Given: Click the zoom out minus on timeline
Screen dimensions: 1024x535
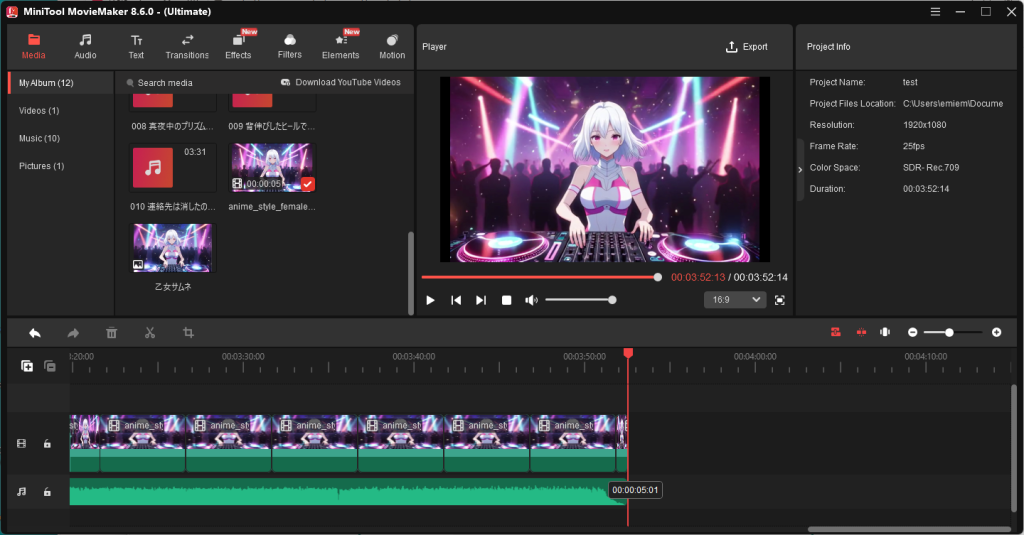Looking at the screenshot, I should 912,332.
